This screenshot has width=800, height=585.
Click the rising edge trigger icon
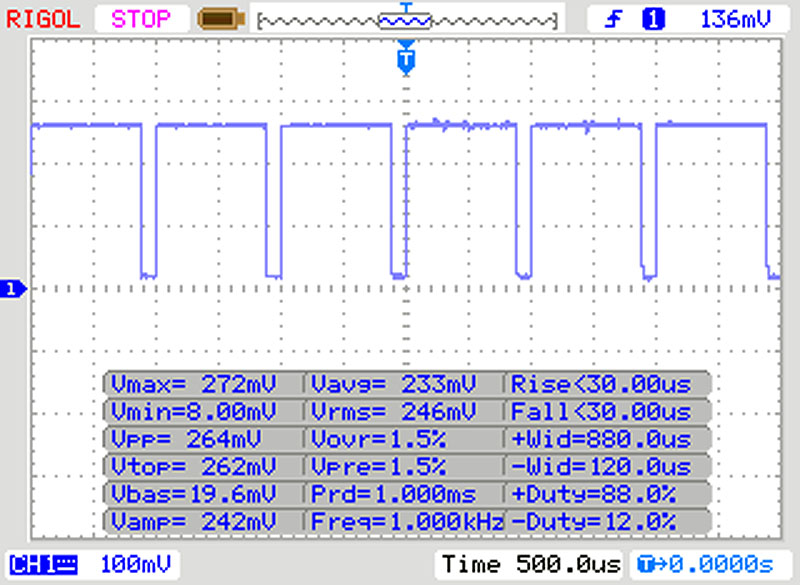613,19
